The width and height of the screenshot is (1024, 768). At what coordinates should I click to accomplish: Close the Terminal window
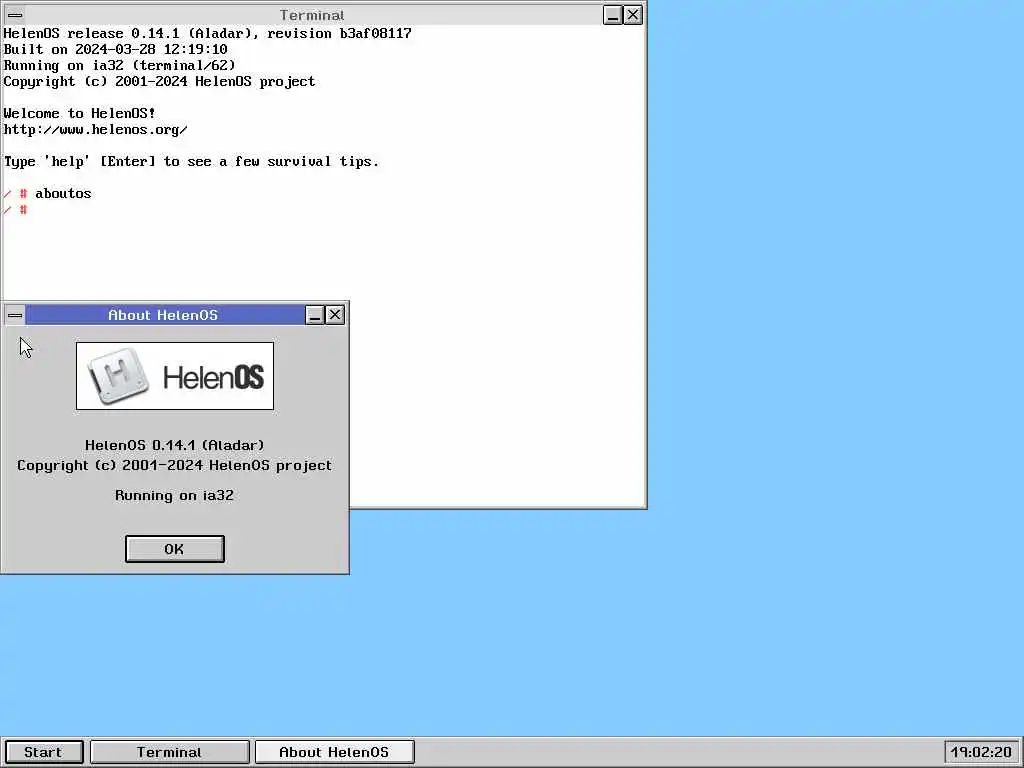tap(633, 15)
